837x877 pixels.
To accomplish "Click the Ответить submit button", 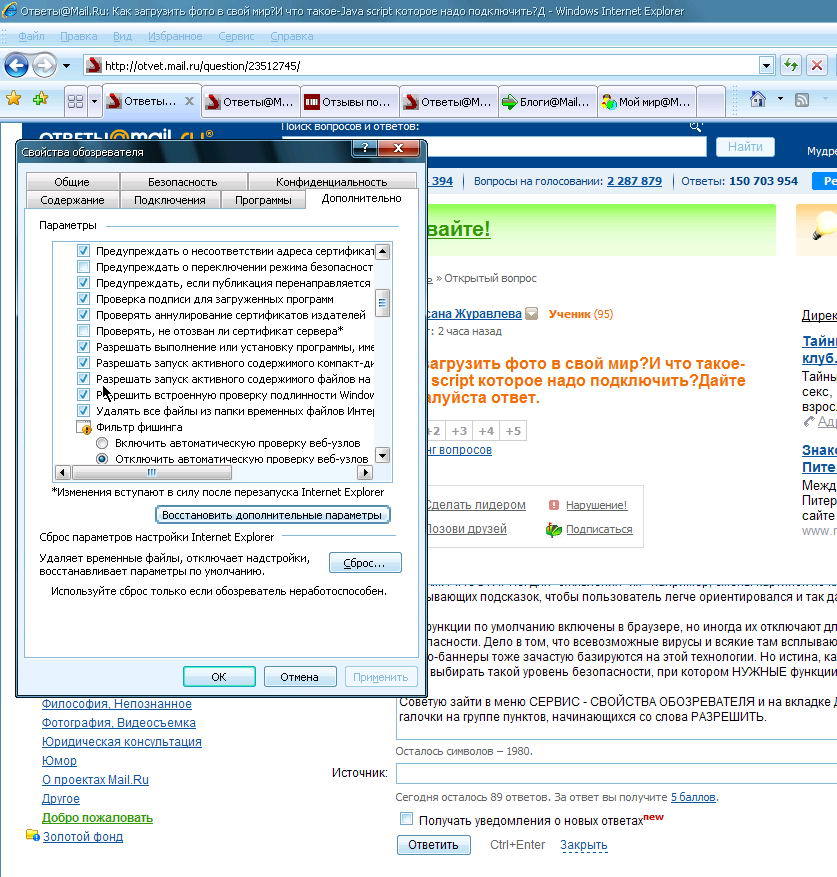I will [x=434, y=845].
